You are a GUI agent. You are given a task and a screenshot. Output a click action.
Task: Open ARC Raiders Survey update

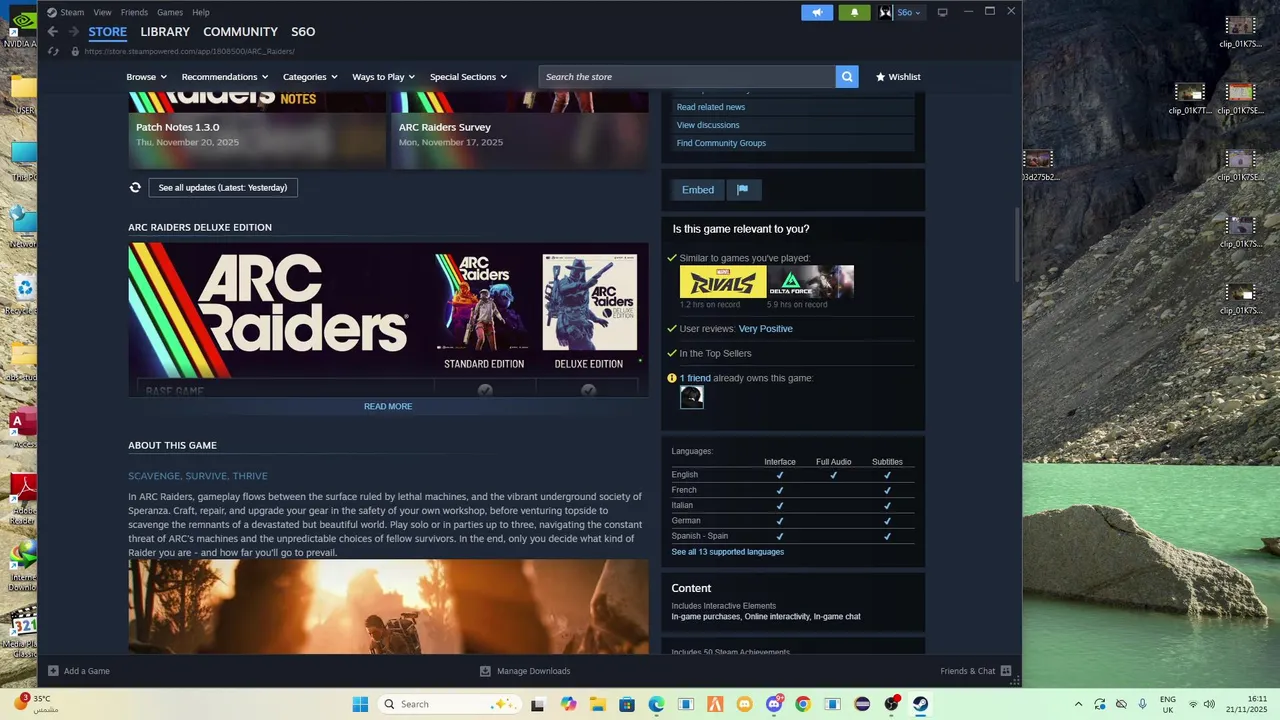[x=520, y=131]
